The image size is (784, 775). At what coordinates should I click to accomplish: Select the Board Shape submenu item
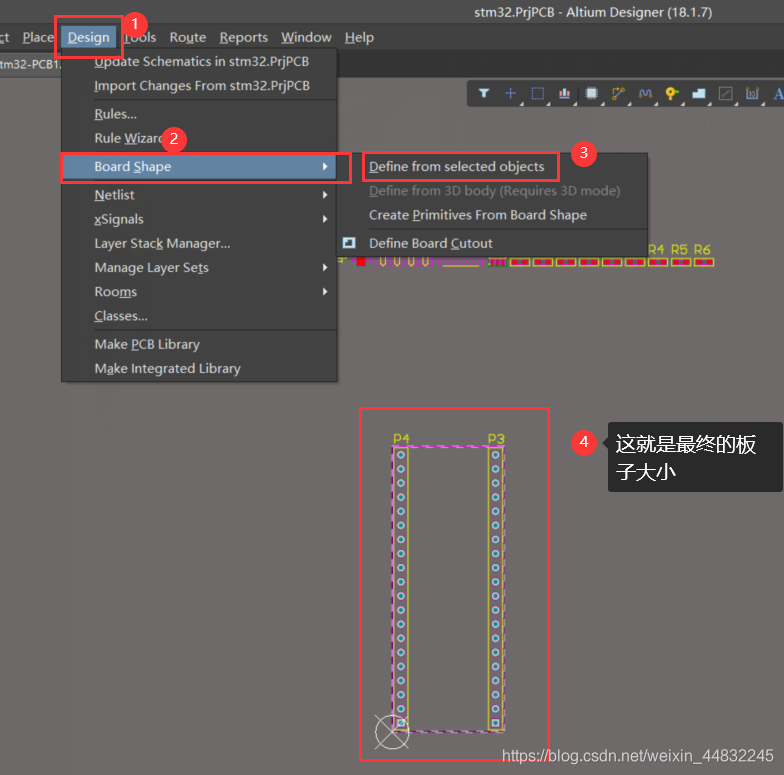(200, 166)
